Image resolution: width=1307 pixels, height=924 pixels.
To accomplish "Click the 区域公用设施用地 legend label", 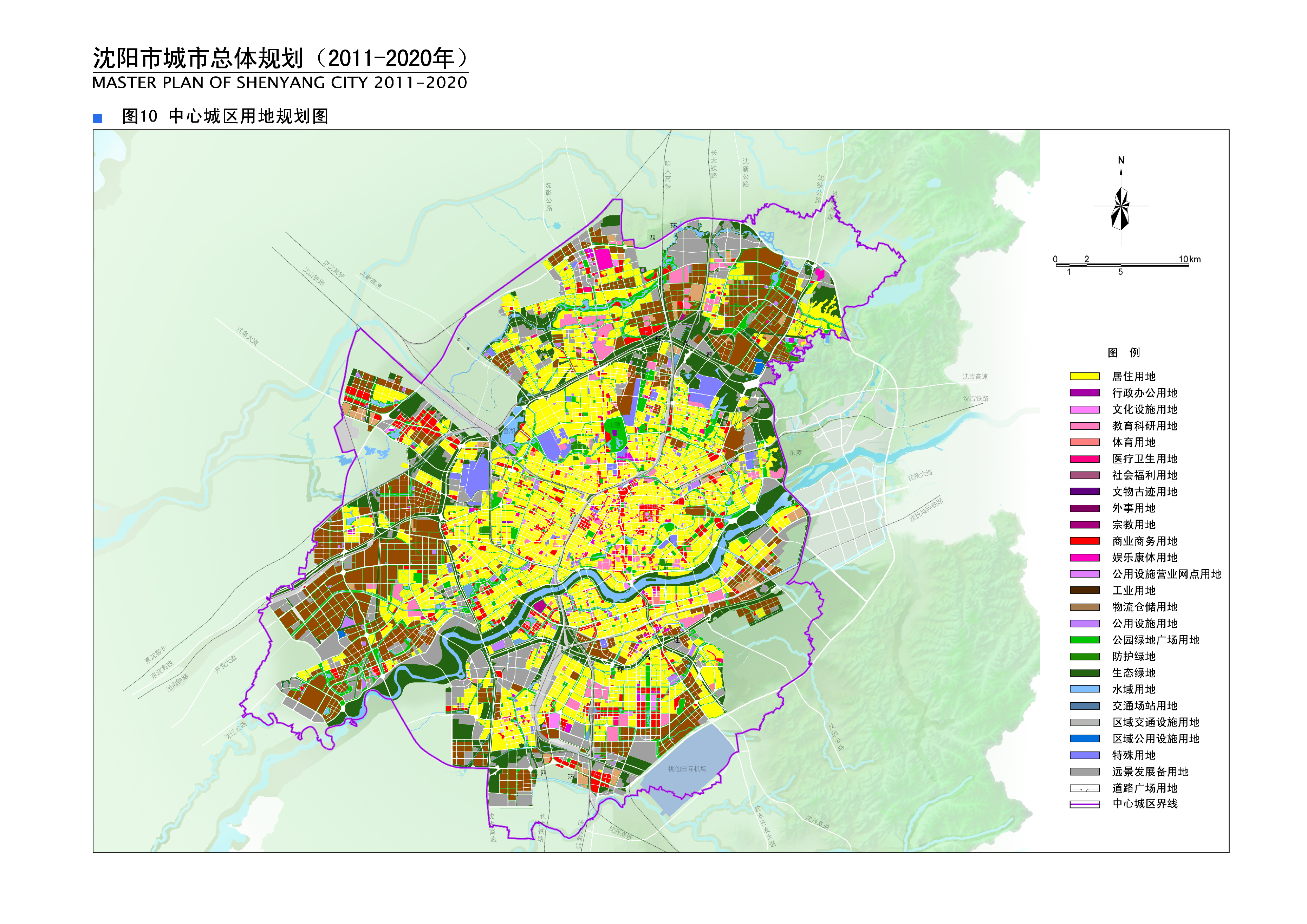I will 1156,739.
